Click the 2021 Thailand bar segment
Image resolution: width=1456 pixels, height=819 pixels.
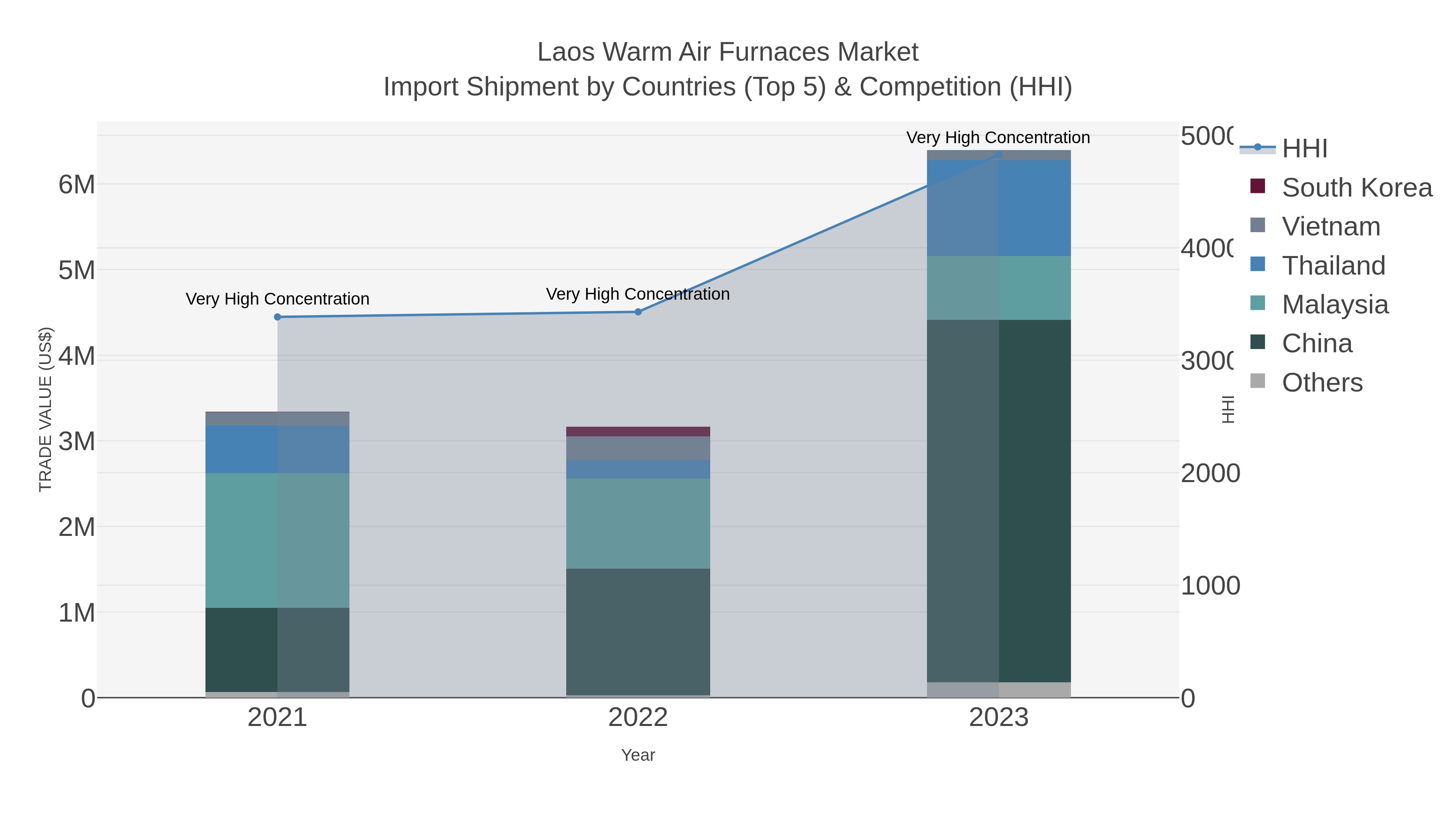[x=277, y=450]
